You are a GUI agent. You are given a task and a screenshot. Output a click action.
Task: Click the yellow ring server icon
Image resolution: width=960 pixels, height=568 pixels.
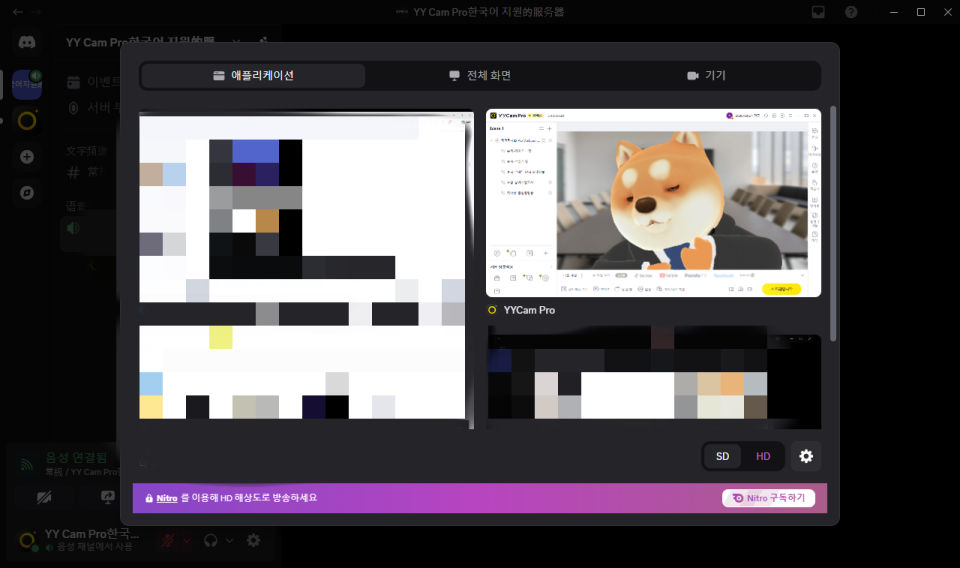coord(27,120)
